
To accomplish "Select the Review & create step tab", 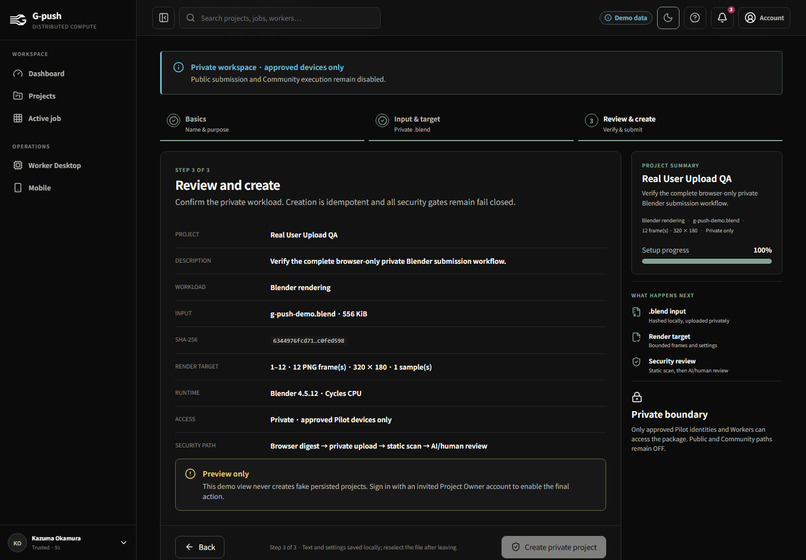I will point(680,124).
